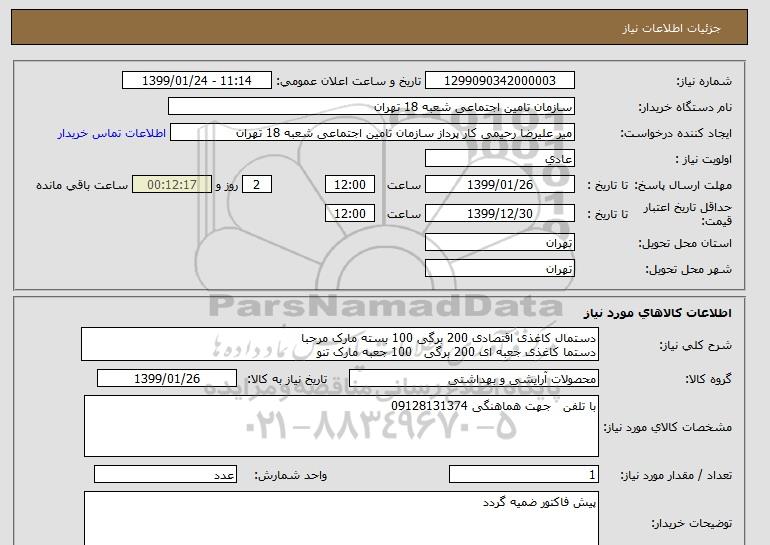Click the delivery city field تهران
This screenshot has height=545, width=770.
click(x=499, y=269)
